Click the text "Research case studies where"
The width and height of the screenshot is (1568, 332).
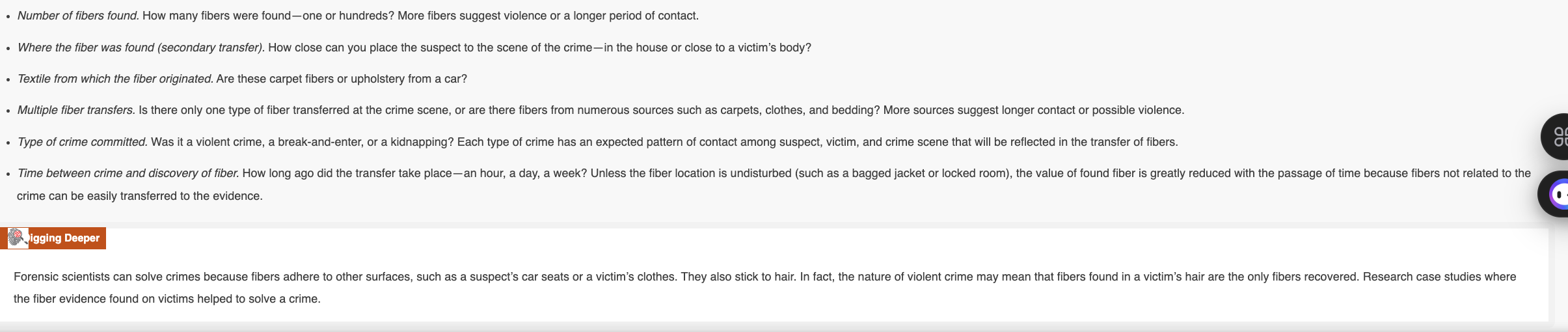(x=1439, y=277)
